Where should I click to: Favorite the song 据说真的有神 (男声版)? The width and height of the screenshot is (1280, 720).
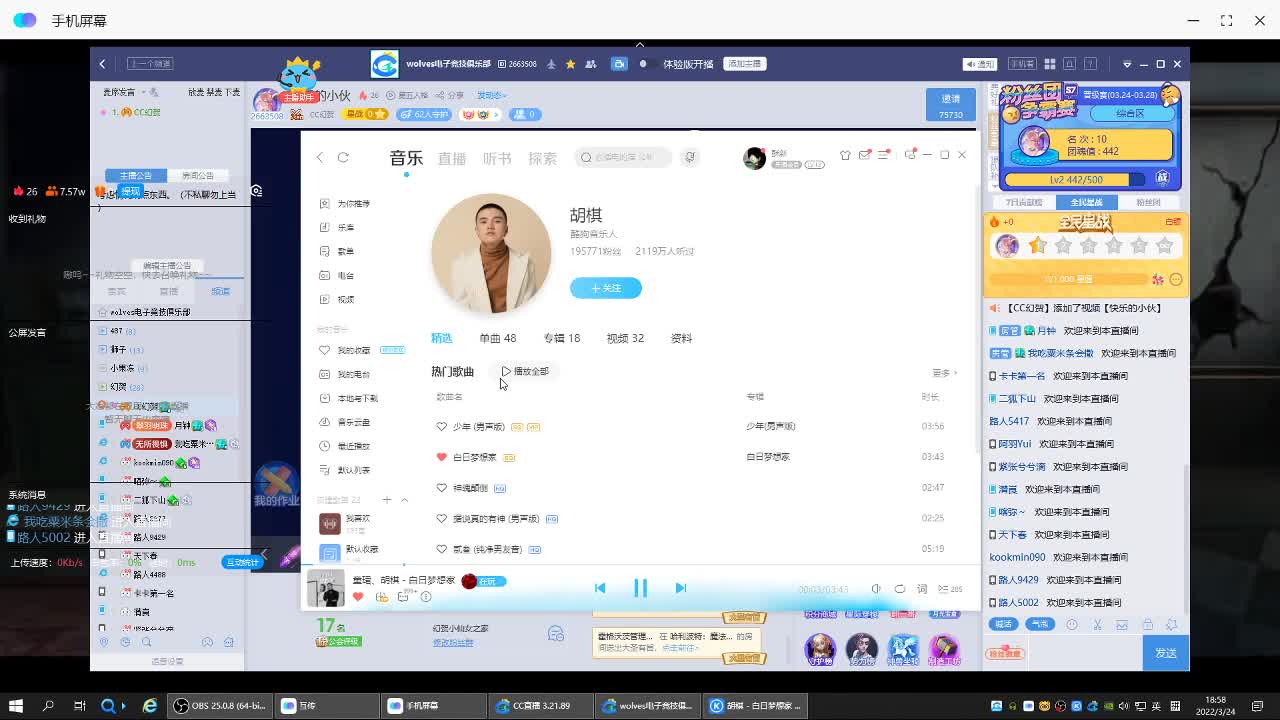[x=441, y=518]
